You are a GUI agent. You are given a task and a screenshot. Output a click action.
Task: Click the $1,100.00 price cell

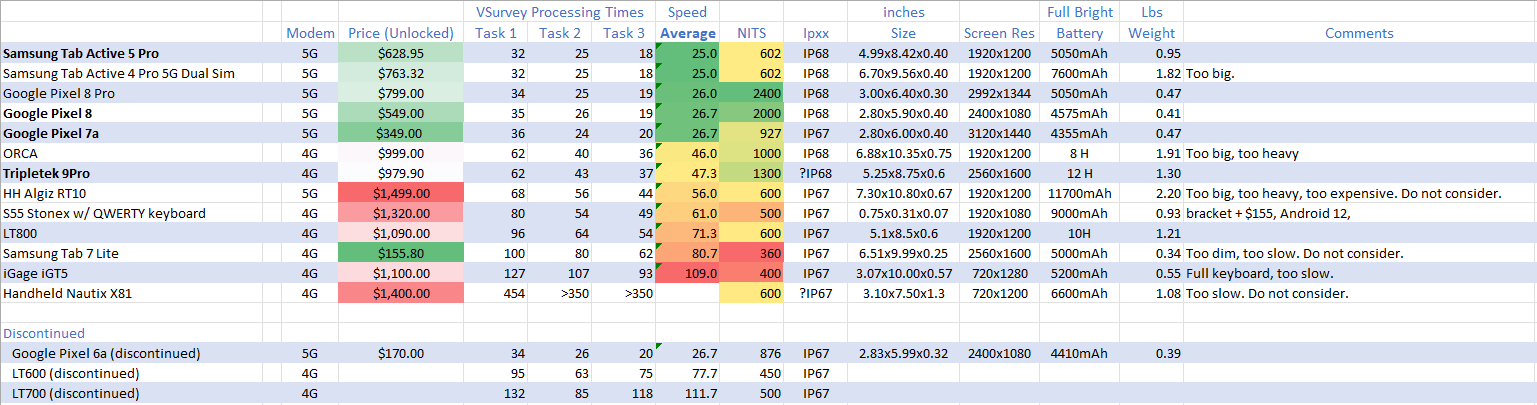401,273
